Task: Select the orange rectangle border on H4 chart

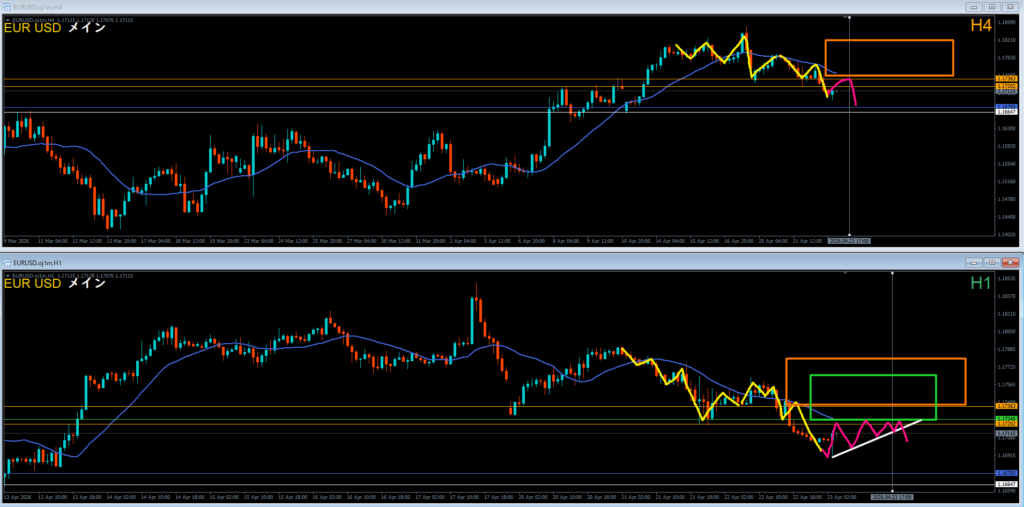Action: coord(888,41)
